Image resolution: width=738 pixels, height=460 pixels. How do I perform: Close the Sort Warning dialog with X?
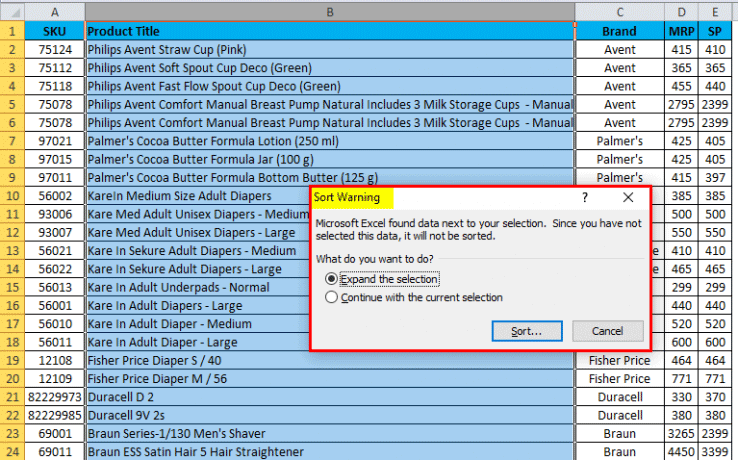(628, 198)
